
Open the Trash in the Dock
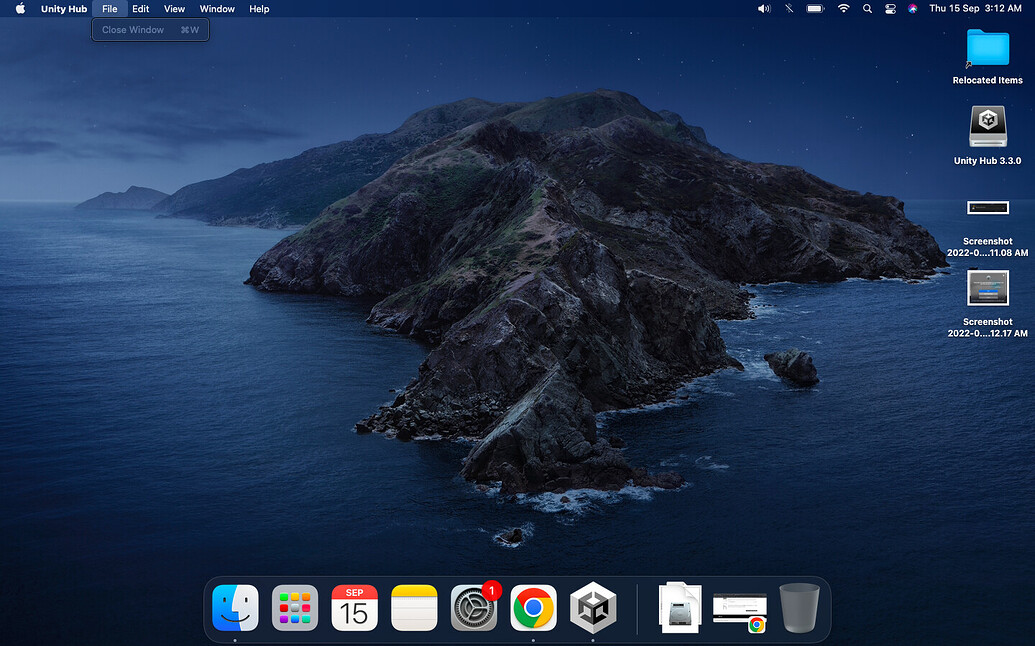[799, 608]
